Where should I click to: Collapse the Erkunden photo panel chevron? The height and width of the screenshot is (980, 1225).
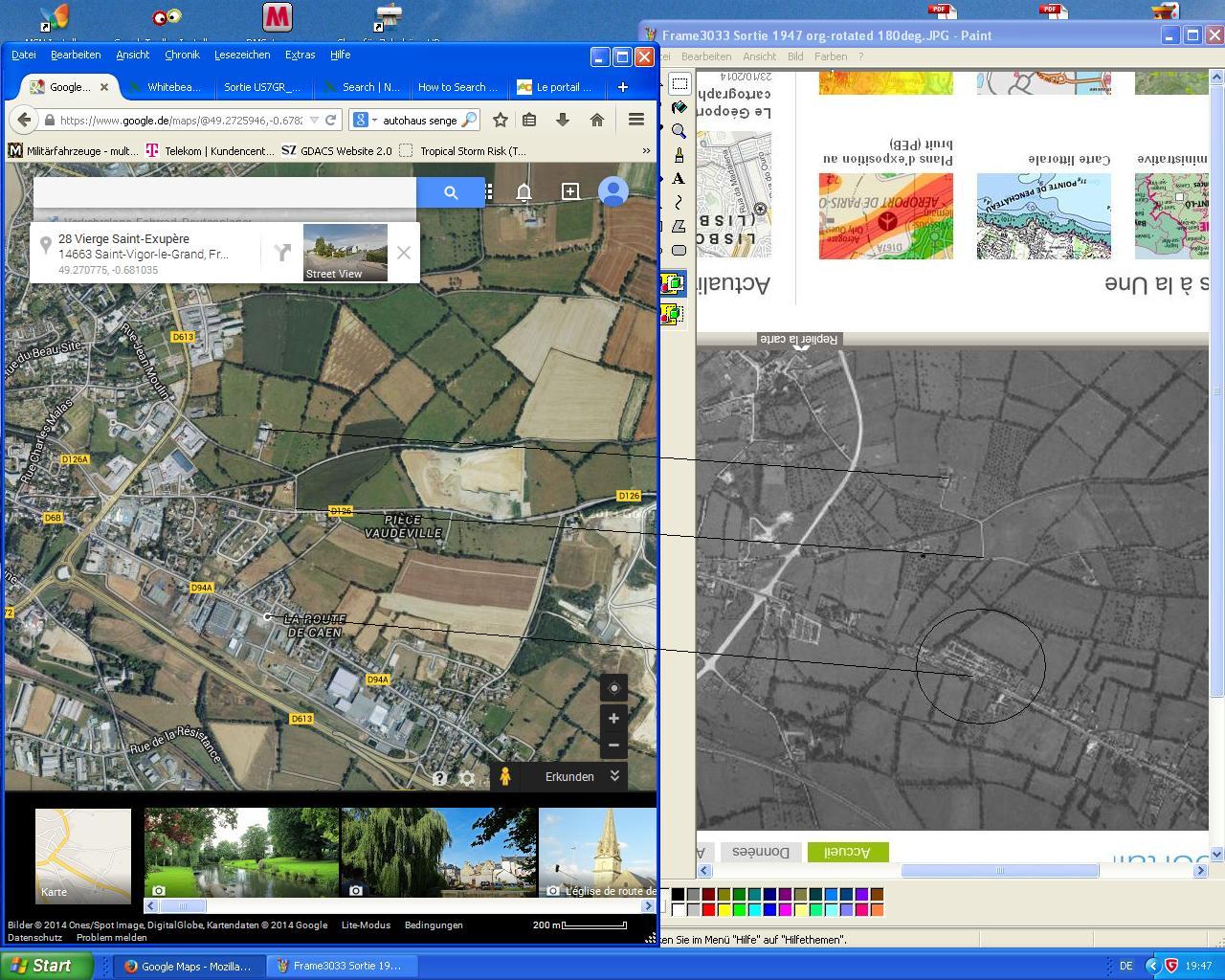[615, 776]
